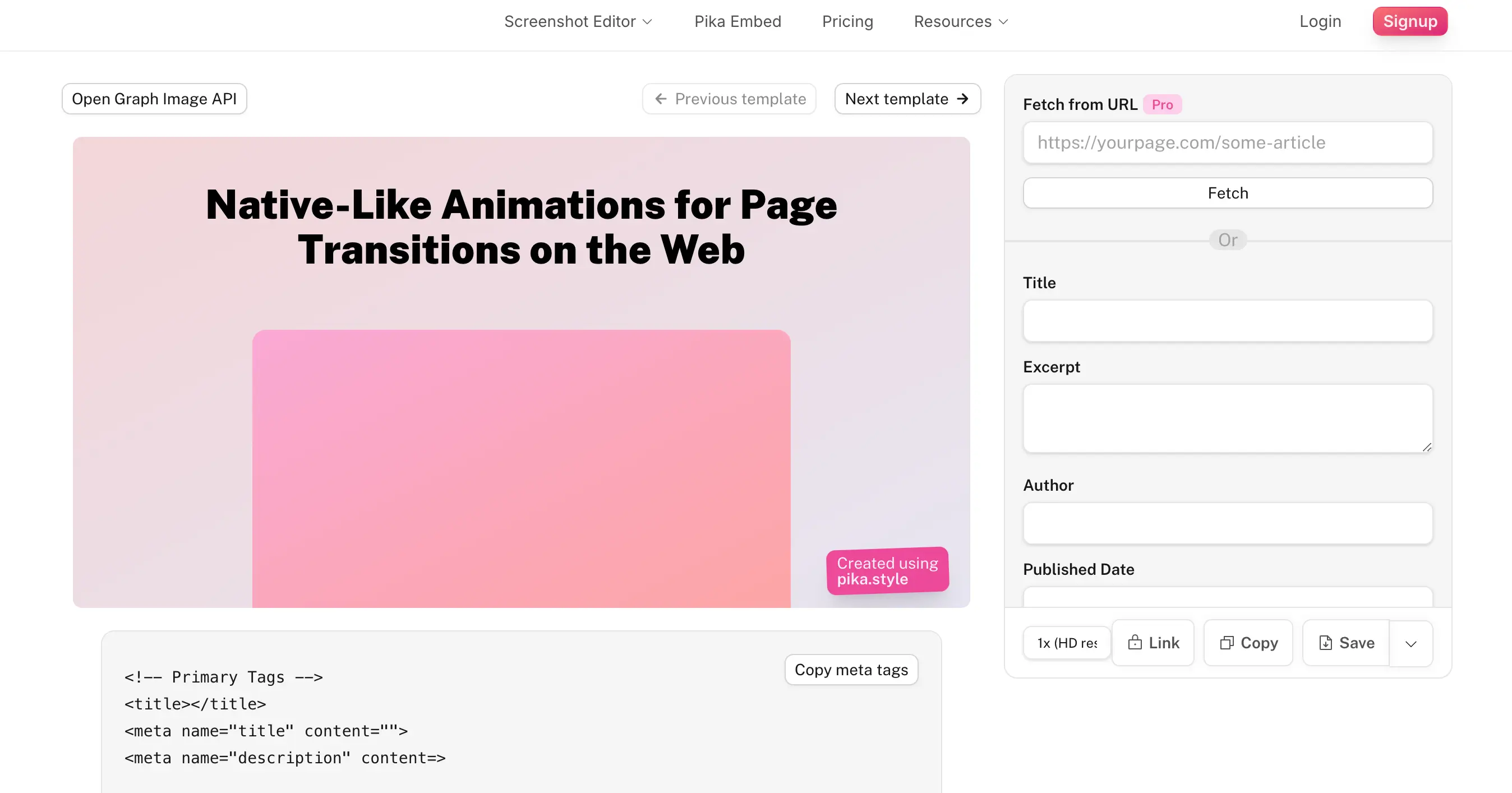Open the Resources dropdown menu
This screenshot has width=1512, height=793.
[960, 22]
